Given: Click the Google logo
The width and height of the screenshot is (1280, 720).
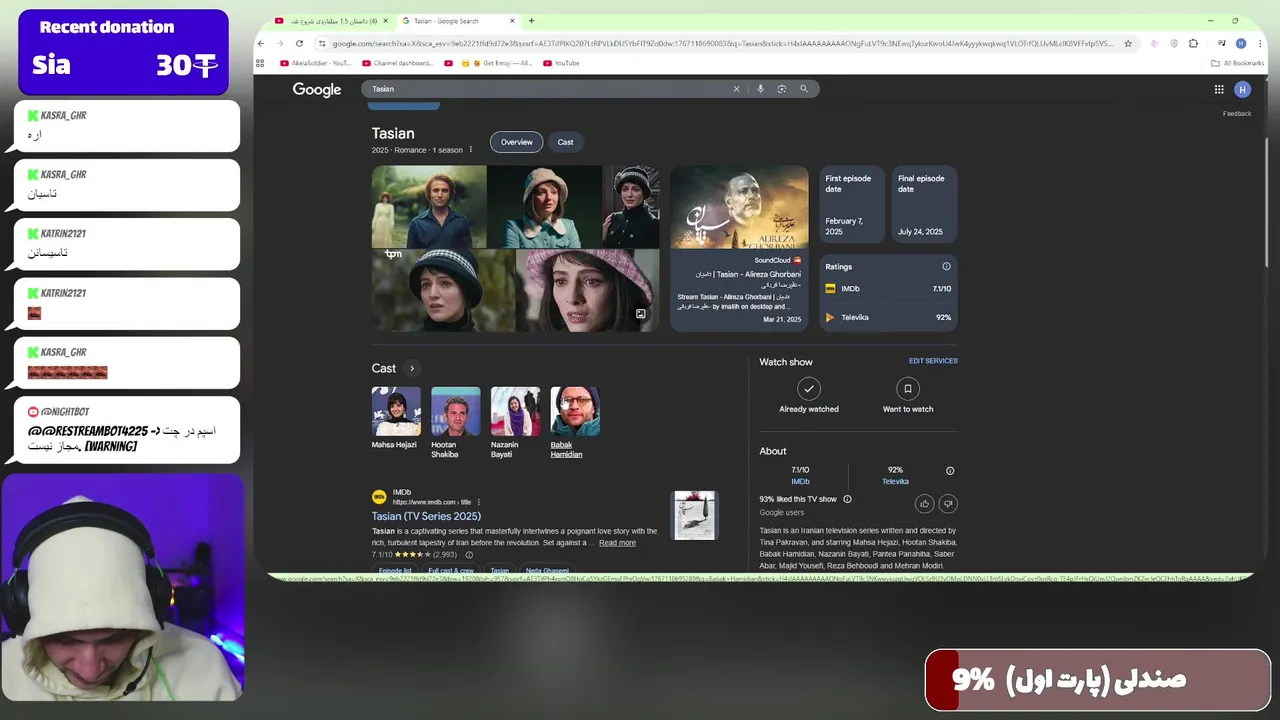Looking at the screenshot, I should click(317, 90).
